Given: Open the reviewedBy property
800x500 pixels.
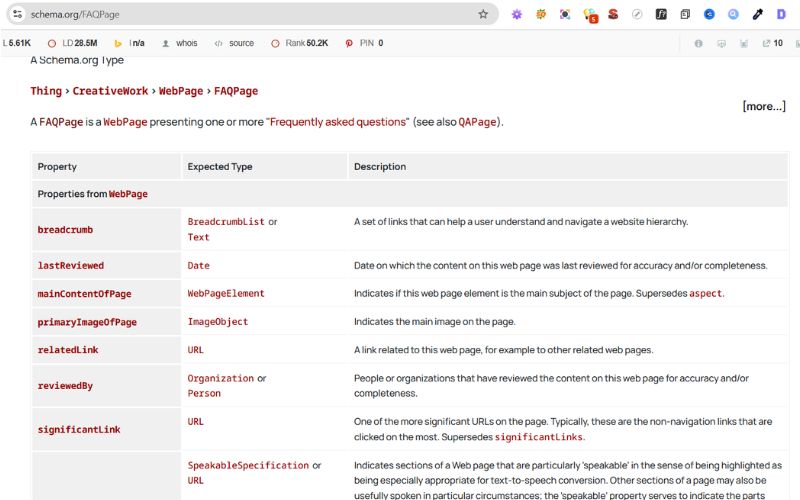Looking at the screenshot, I should tap(65, 386).
